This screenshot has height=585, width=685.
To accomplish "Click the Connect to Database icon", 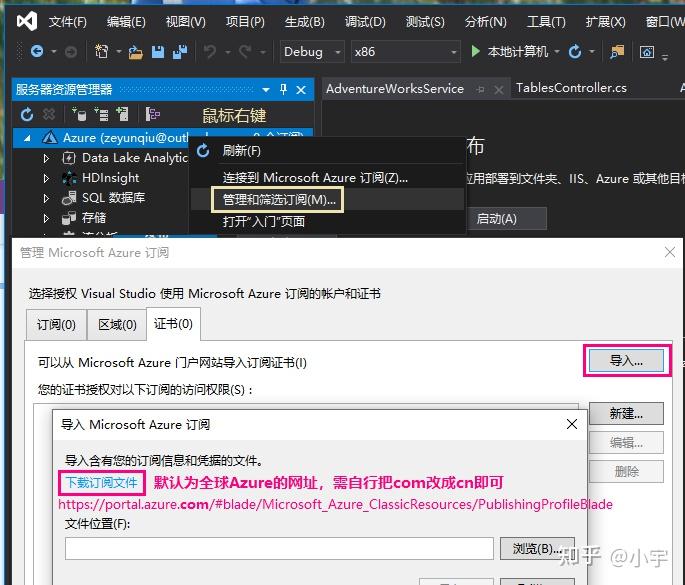I will (x=79, y=114).
